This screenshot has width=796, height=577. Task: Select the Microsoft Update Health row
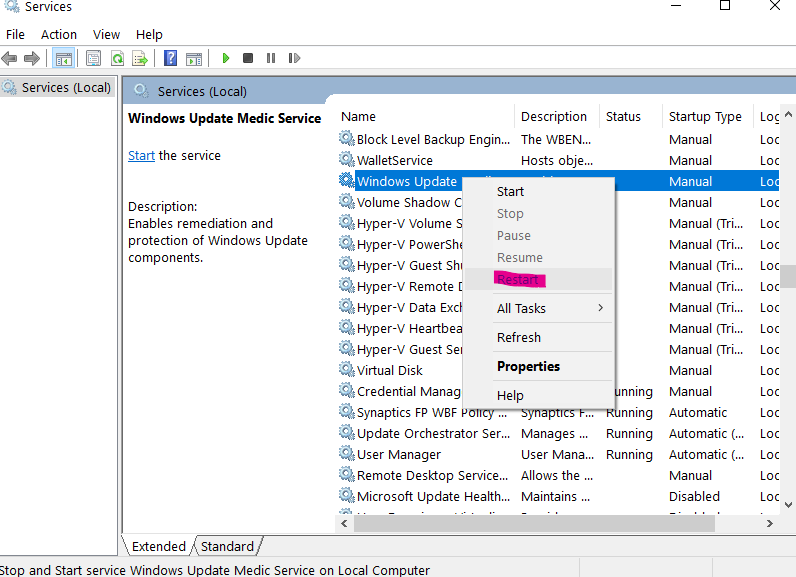tap(558, 496)
